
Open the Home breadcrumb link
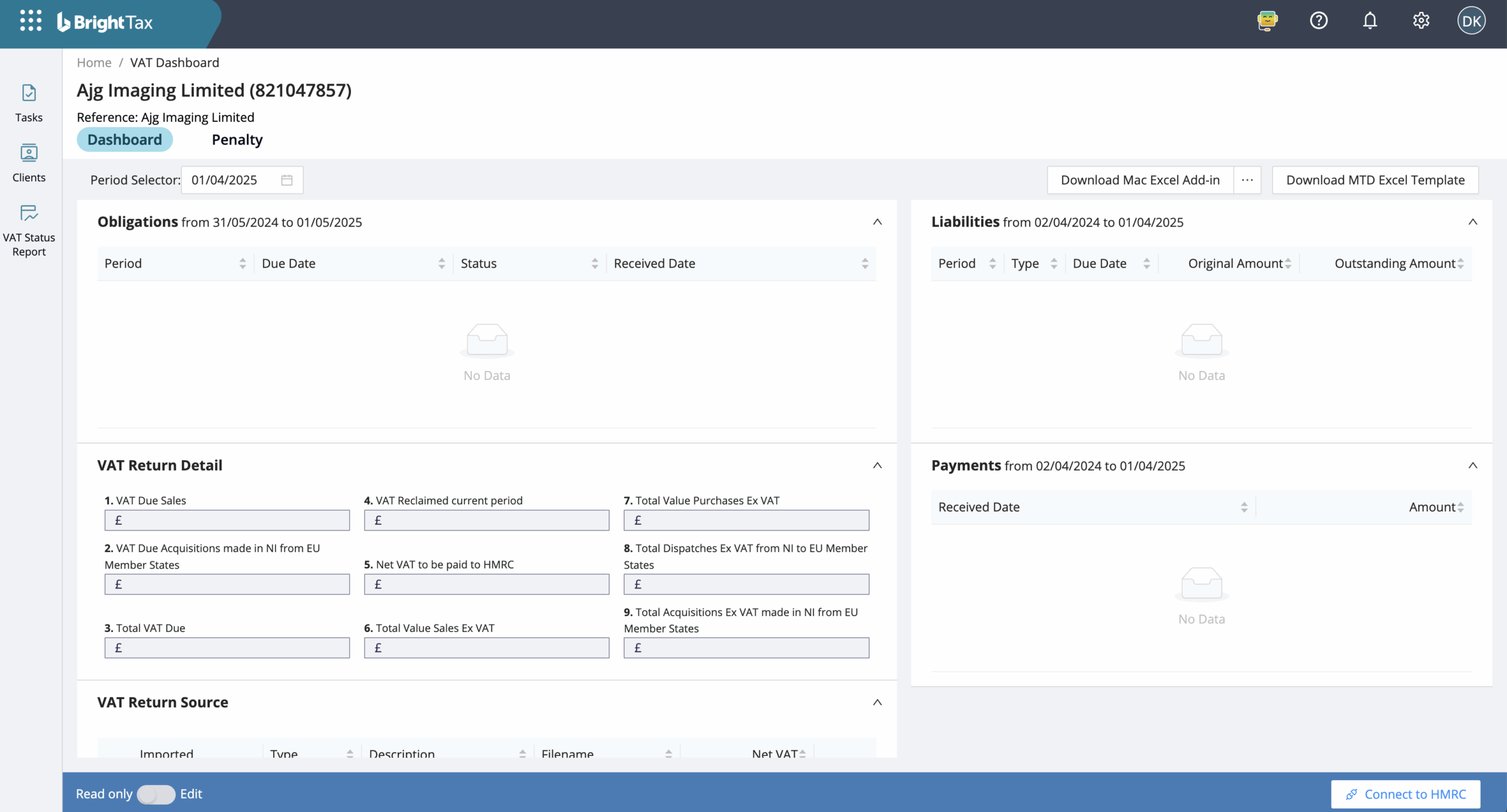[94, 62]
